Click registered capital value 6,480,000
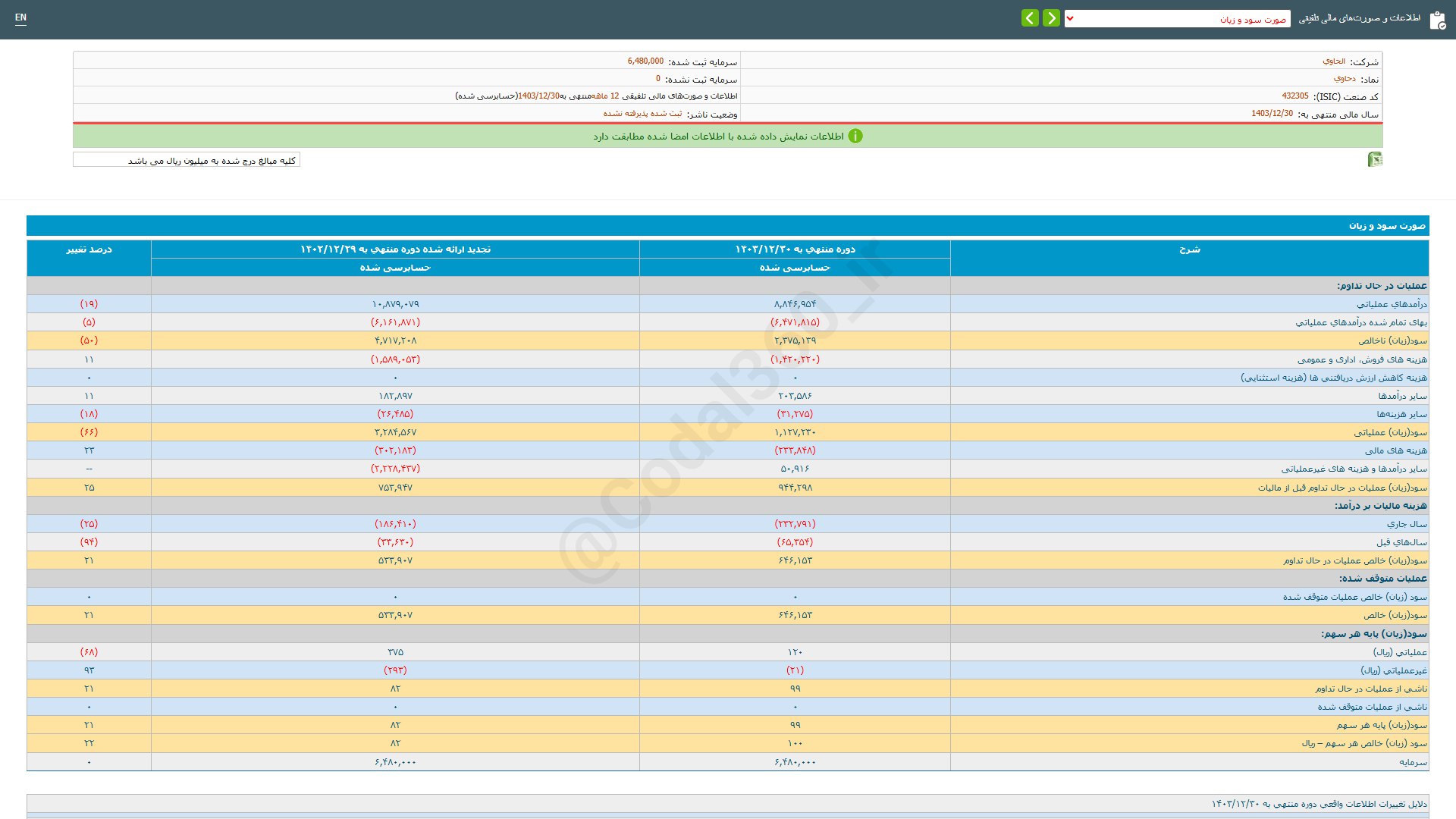1456x819 pixels. point(645,61)
